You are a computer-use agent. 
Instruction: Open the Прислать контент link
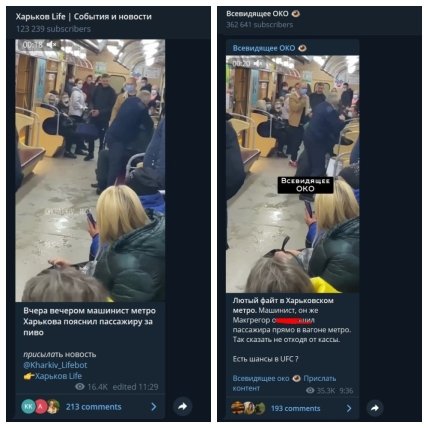tap(284, 383)
